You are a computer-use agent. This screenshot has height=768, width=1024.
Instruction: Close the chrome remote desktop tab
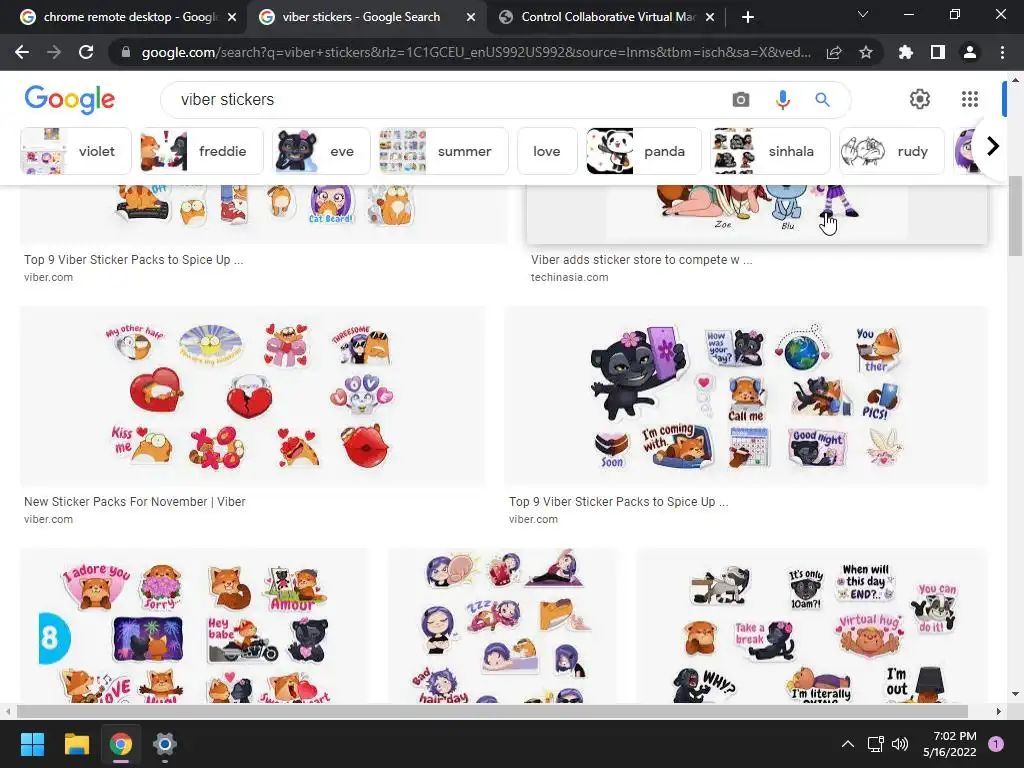(232, 17)
